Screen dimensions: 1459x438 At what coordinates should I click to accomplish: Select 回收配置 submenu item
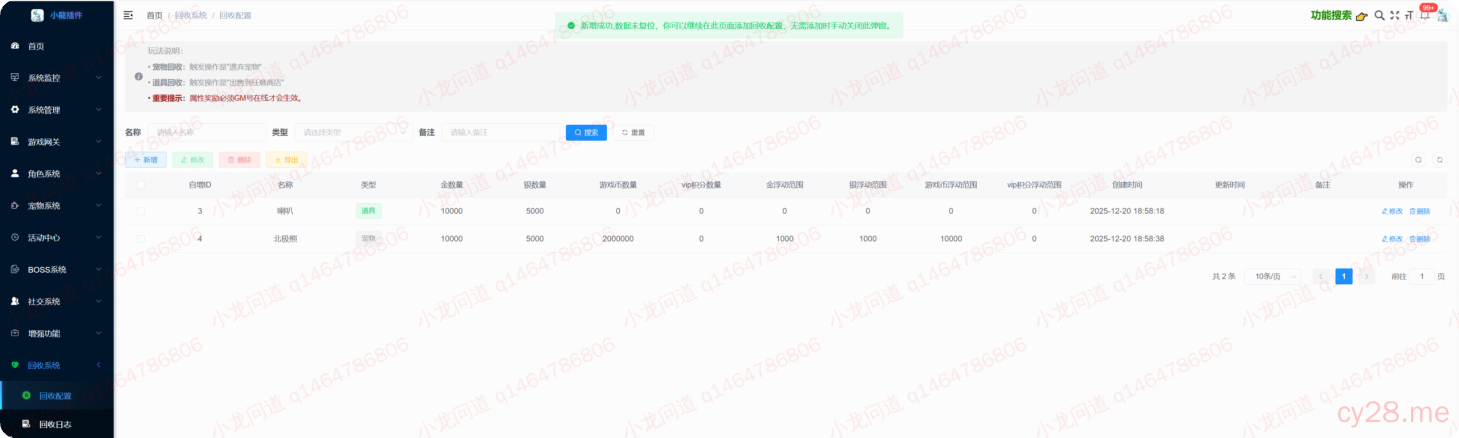point(57,395)
